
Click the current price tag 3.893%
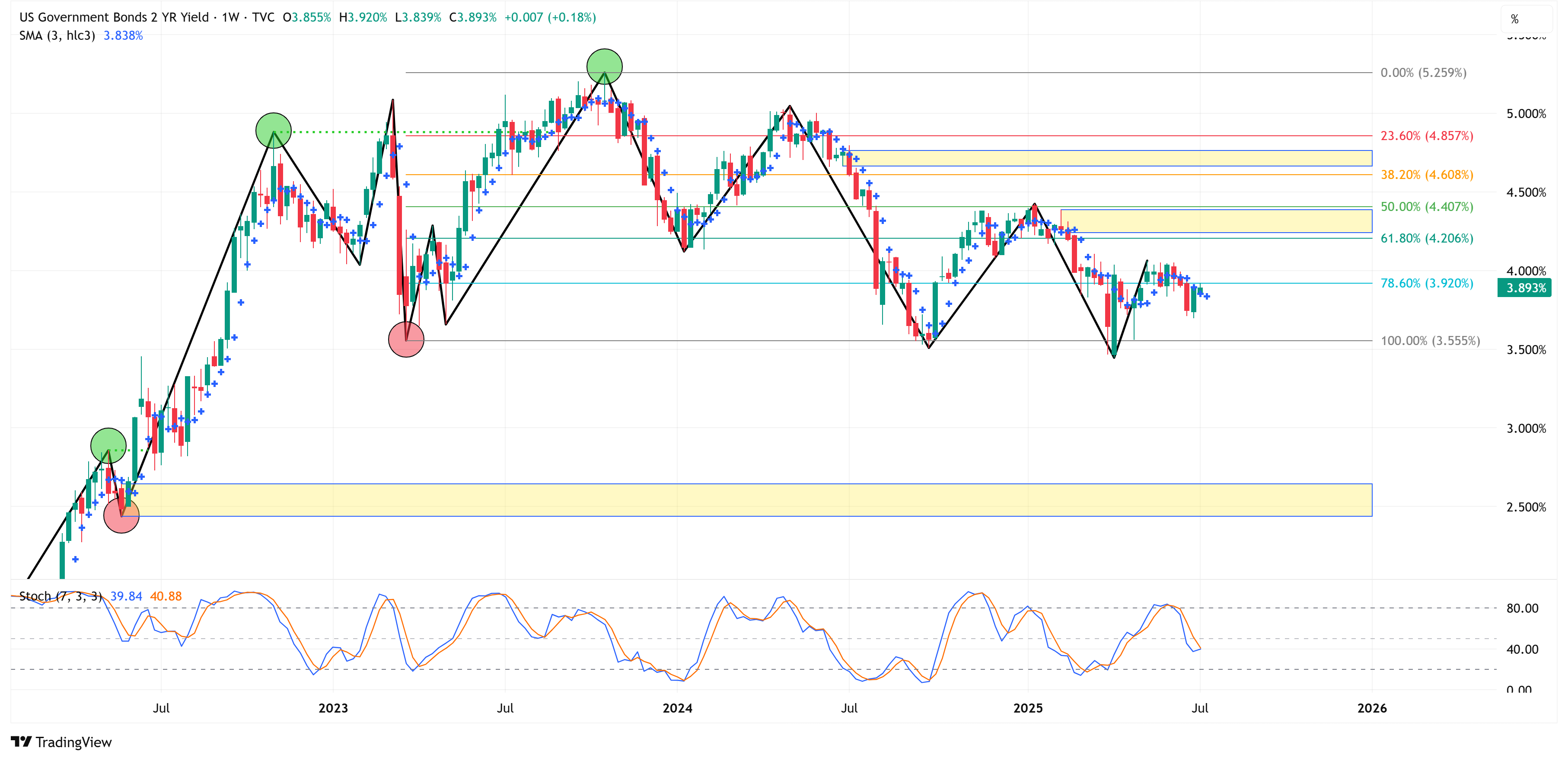(1525, 288)
